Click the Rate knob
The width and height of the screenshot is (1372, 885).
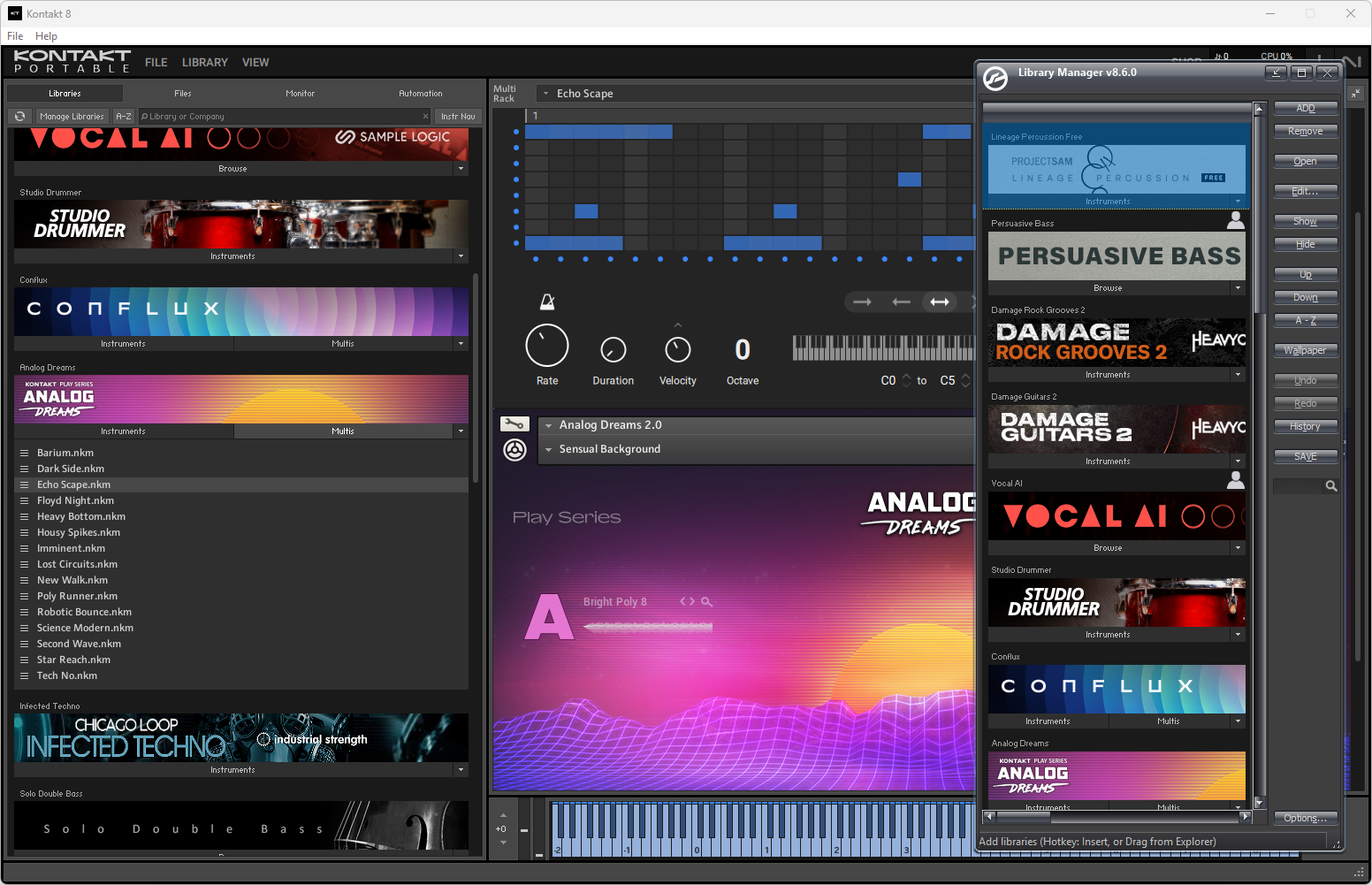pos(547,346)
